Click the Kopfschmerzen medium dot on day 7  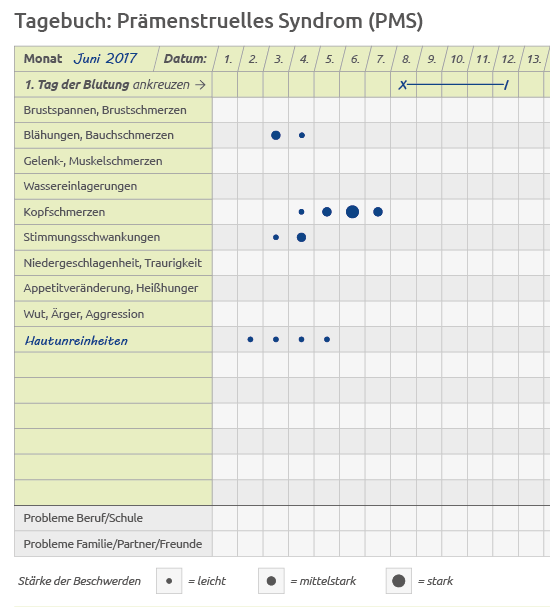(378, 212)
